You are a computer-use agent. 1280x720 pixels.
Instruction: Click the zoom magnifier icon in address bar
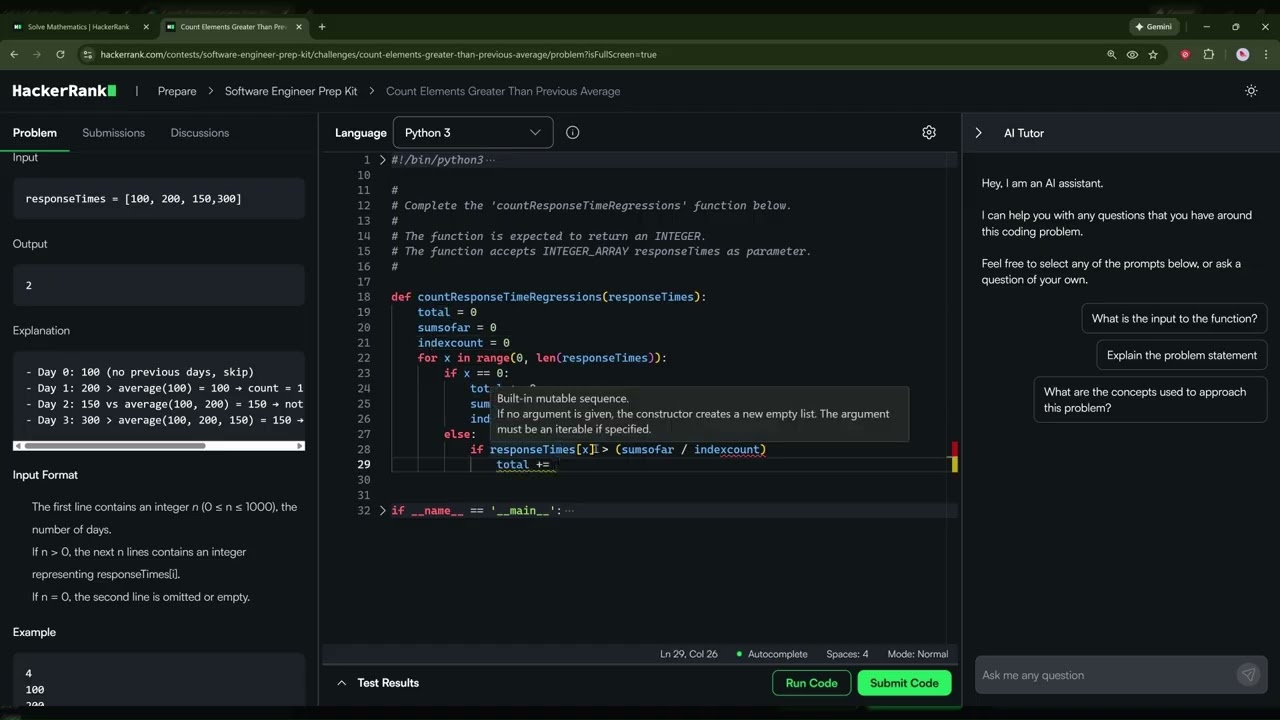(x=1111, y=55)
